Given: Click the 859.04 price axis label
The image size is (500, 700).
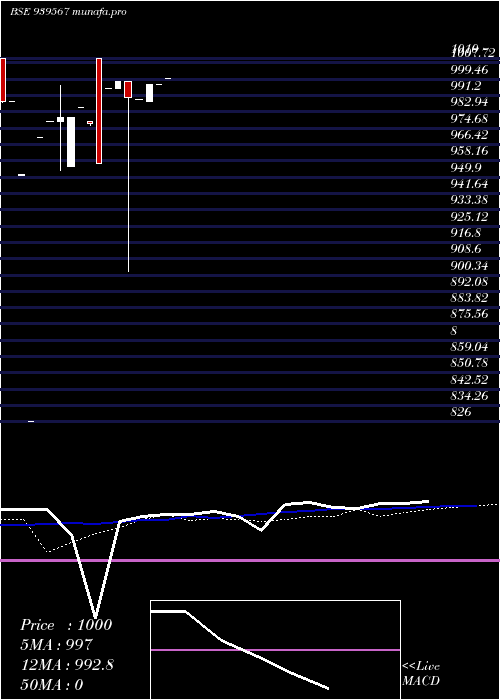Looking at the screenshot, I should point(469,346).
